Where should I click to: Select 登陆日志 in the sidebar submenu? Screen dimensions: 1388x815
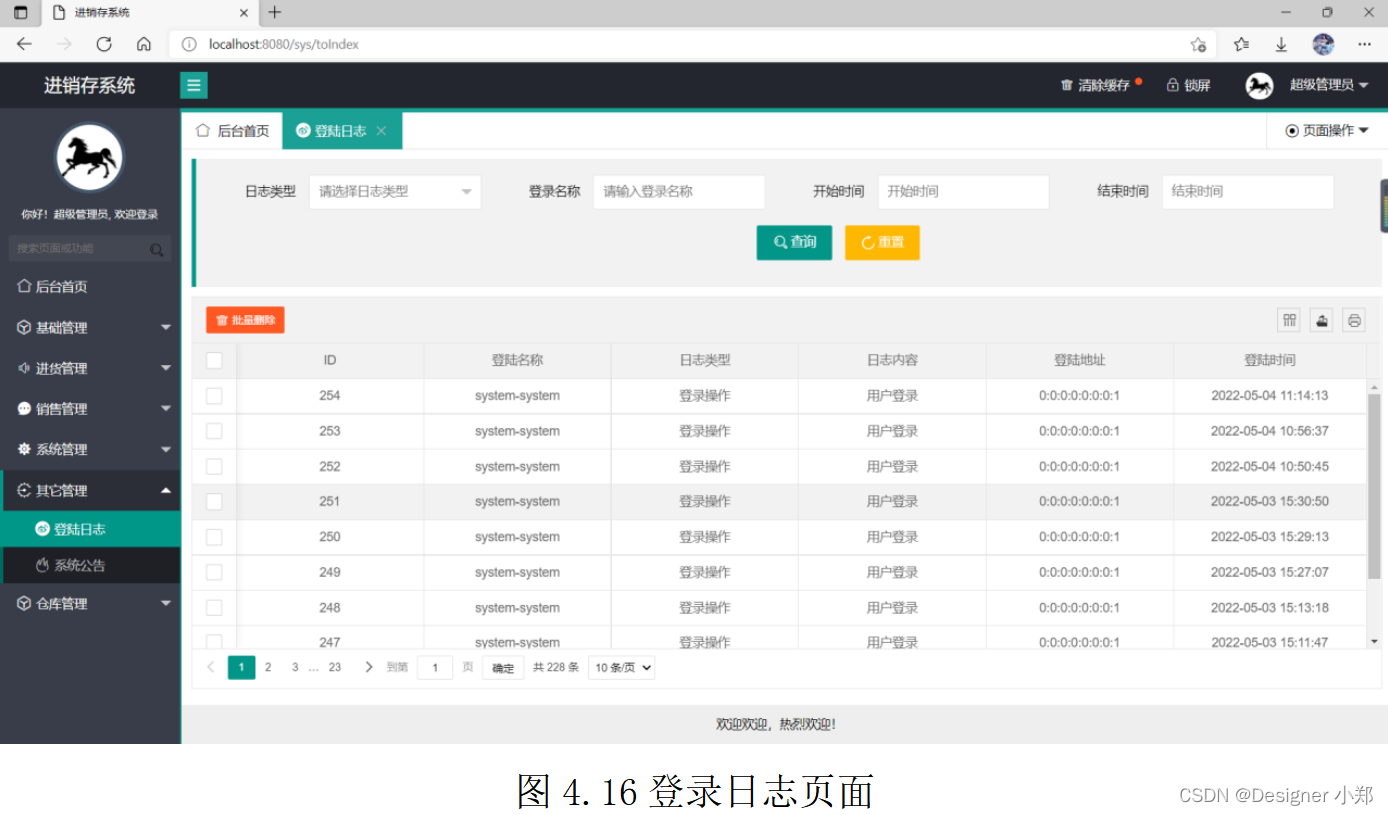[x=91, y=529]
